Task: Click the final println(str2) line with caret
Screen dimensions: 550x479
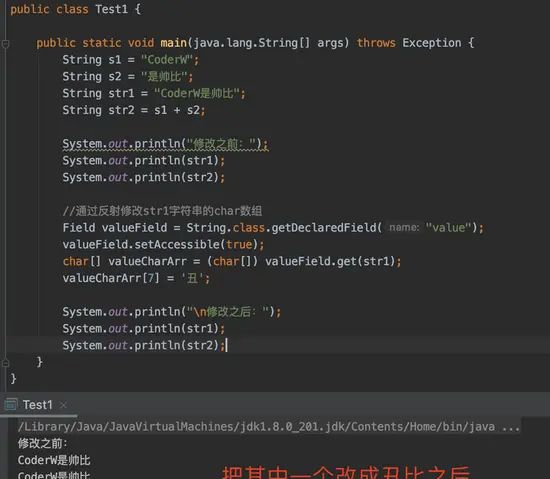Action: point(144,345)
